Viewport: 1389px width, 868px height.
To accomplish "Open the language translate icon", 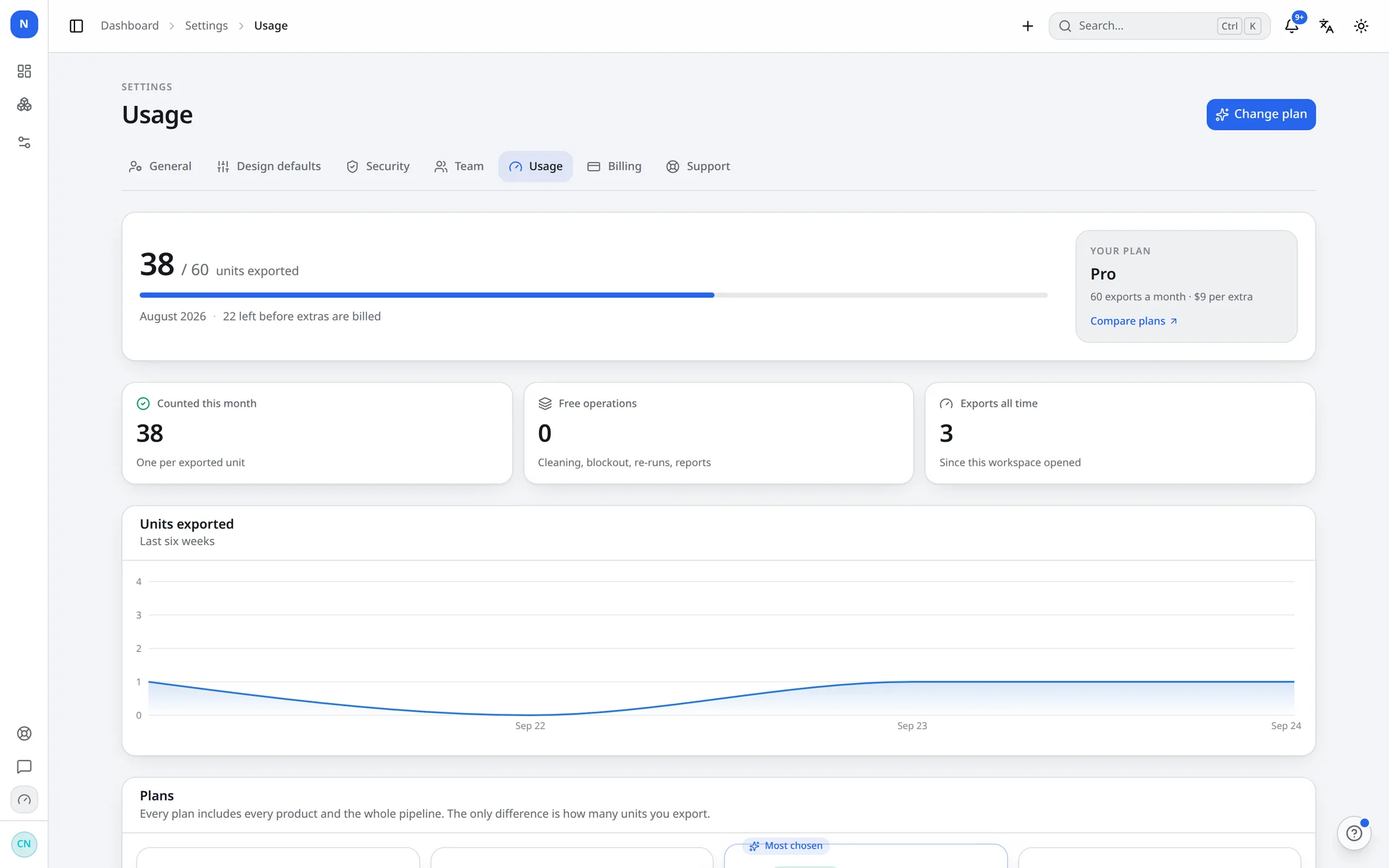I will pos(1326,26).
